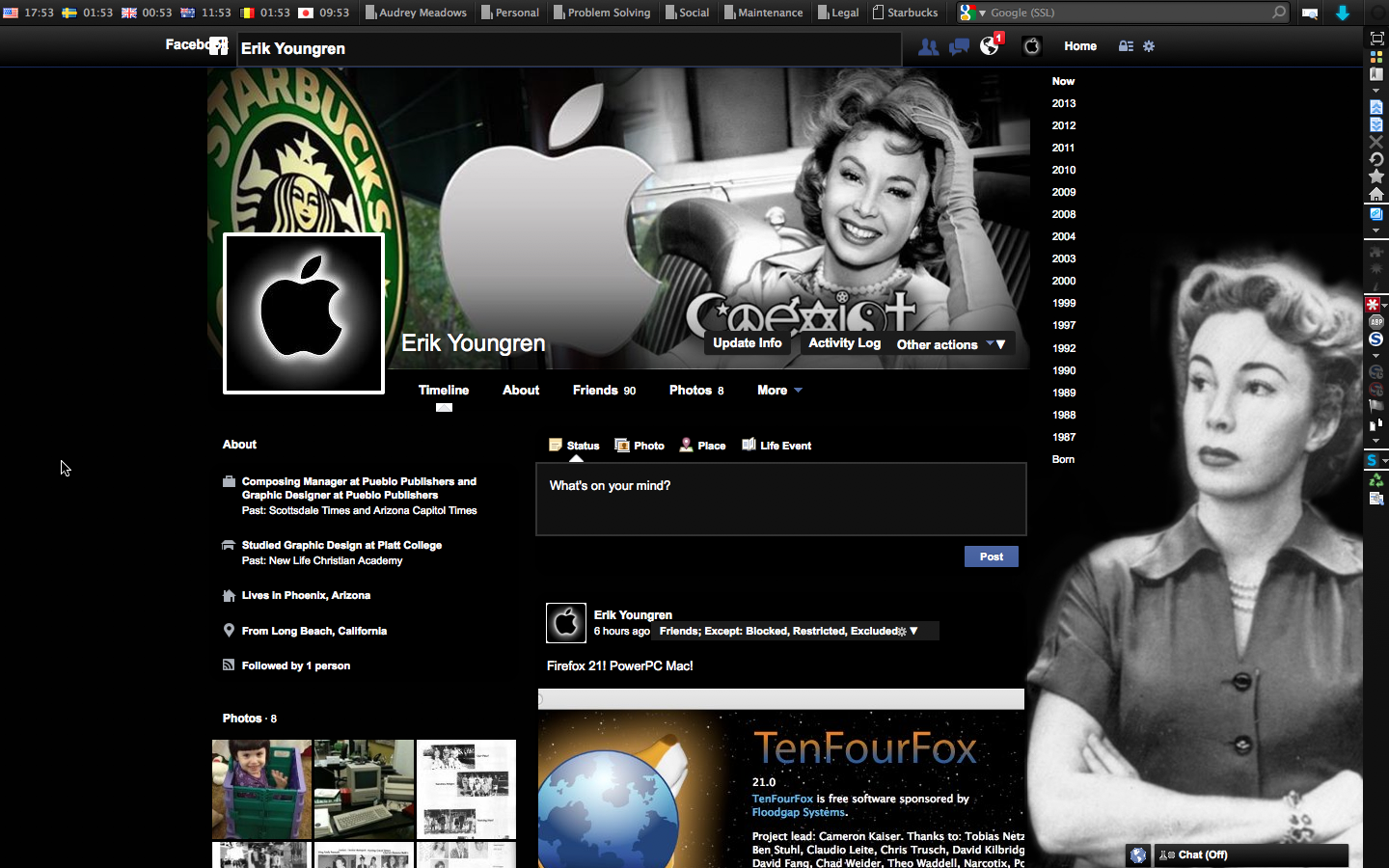Screen dimensions: 1389x868
Task: Toggle the Chat (Off) bar
Action: click(1251, 855)
